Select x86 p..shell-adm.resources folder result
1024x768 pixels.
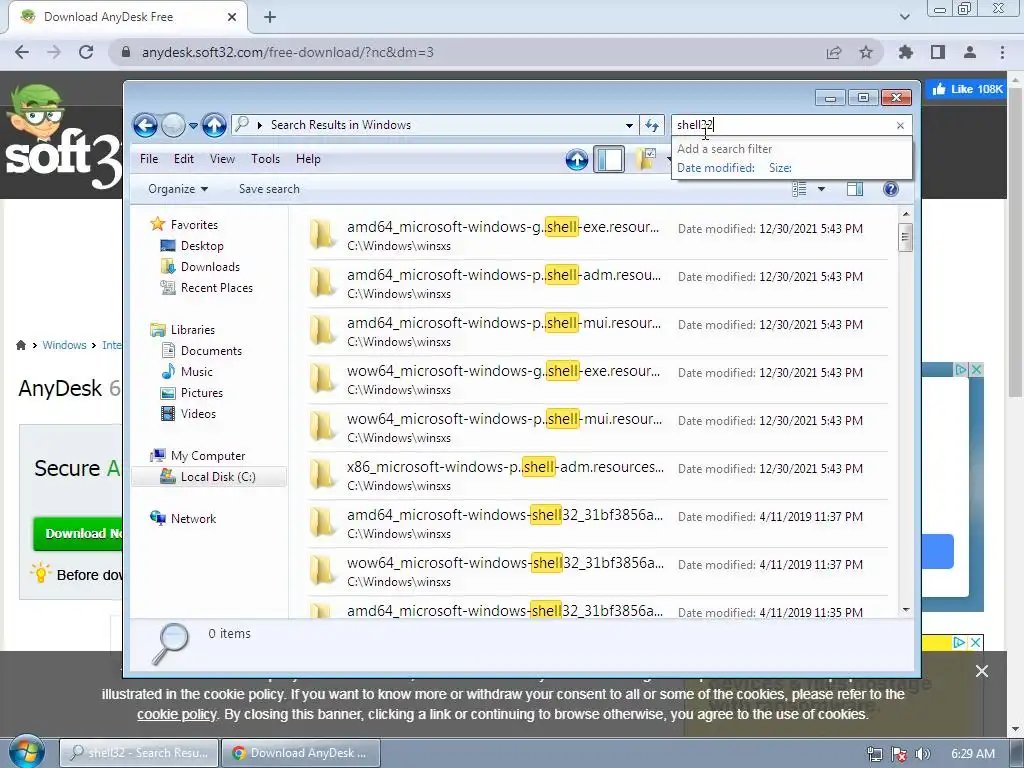click(x=597, y=475)
